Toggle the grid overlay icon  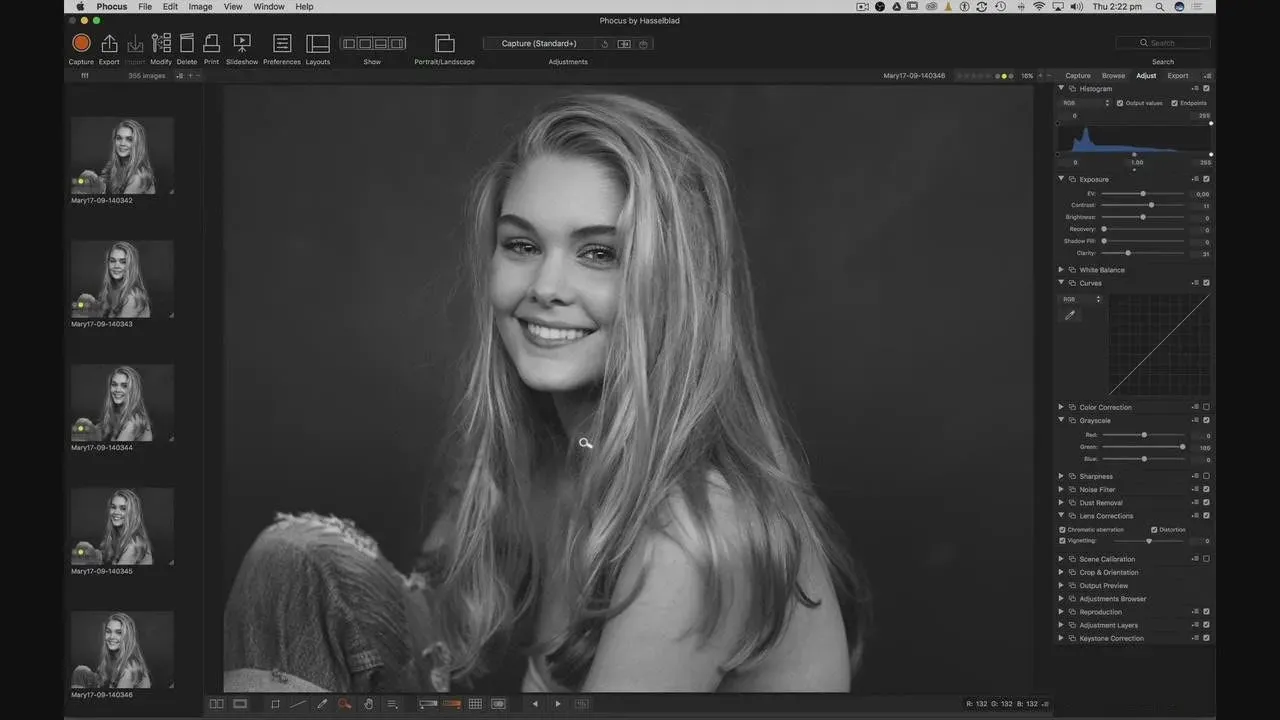[475, 704]
